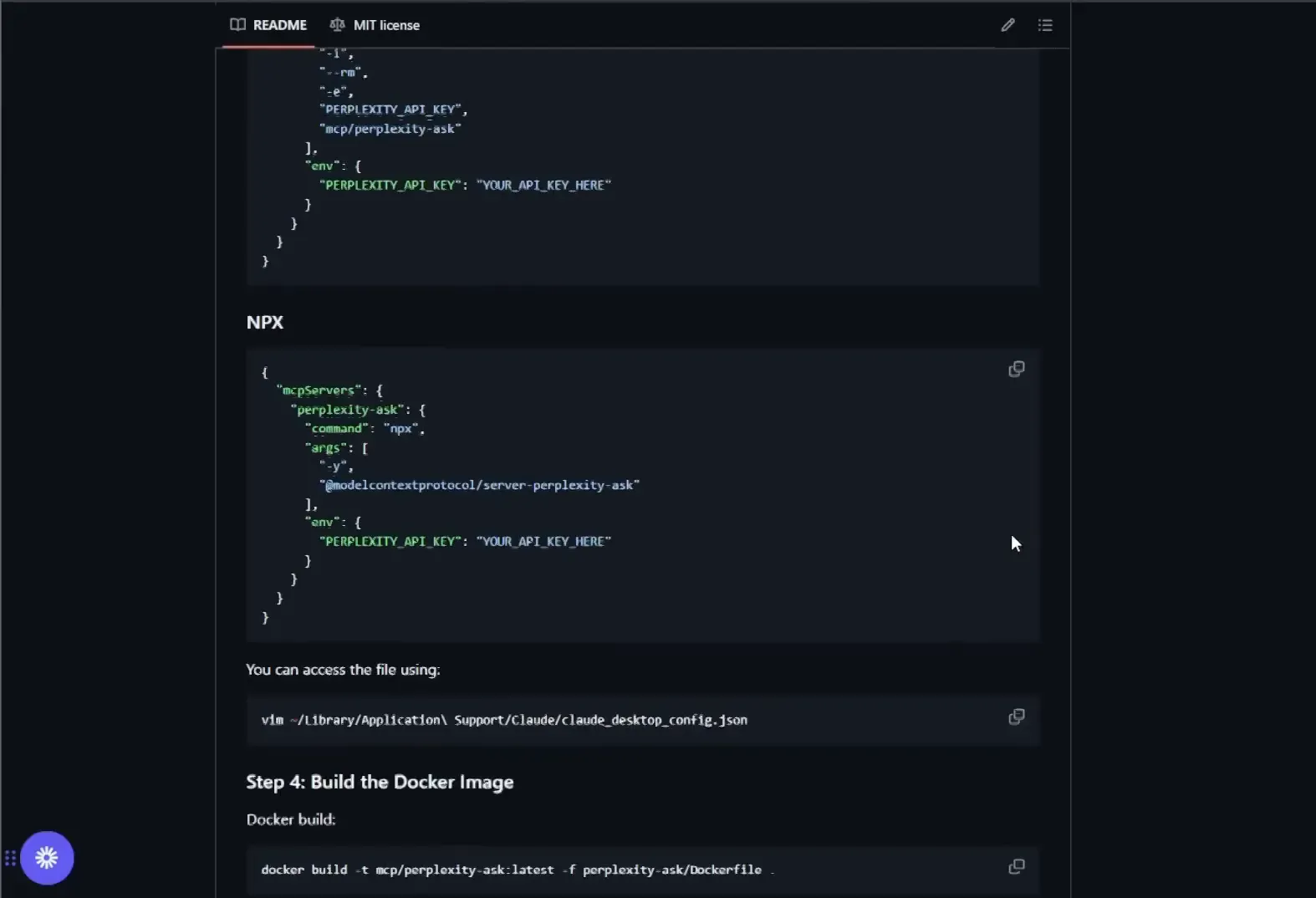The width and height of the screenshot is (1316, 898).
Task: Click the @modelcontextprotocol/server-perplexity-ask string
Action: point(479,485)
